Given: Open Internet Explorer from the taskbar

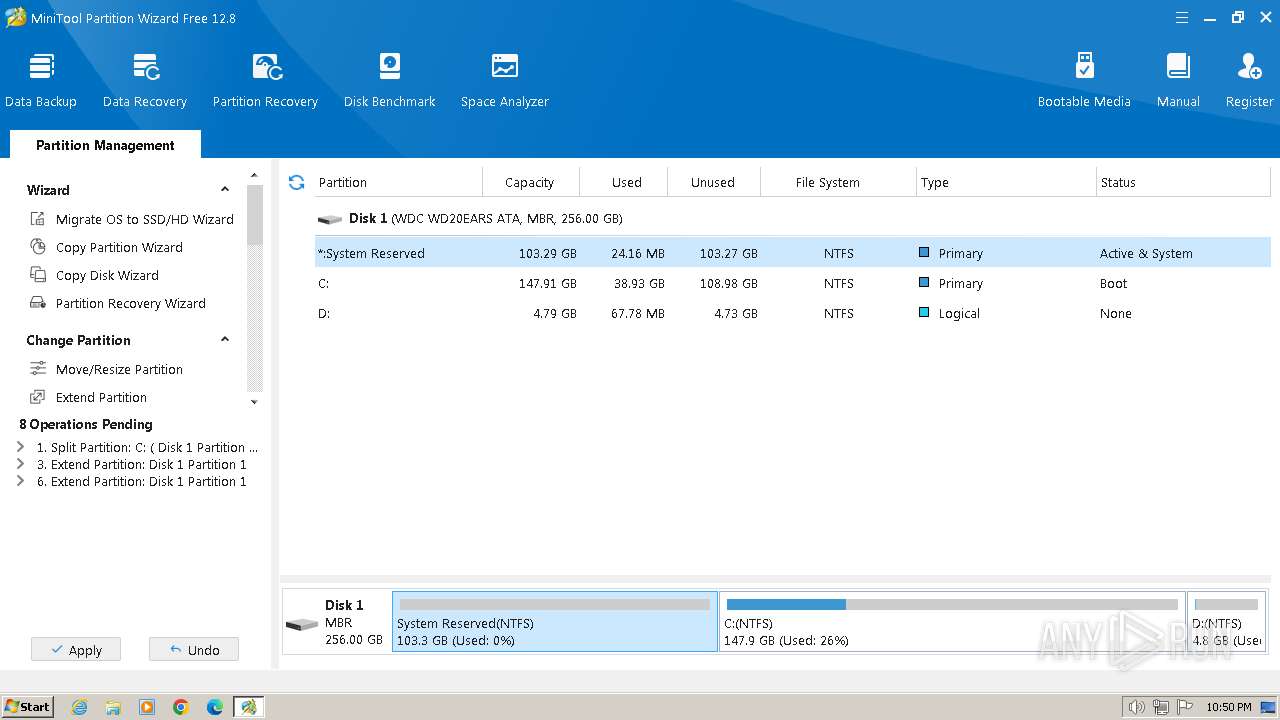Looking at the screenshot, I should (79, 707).
